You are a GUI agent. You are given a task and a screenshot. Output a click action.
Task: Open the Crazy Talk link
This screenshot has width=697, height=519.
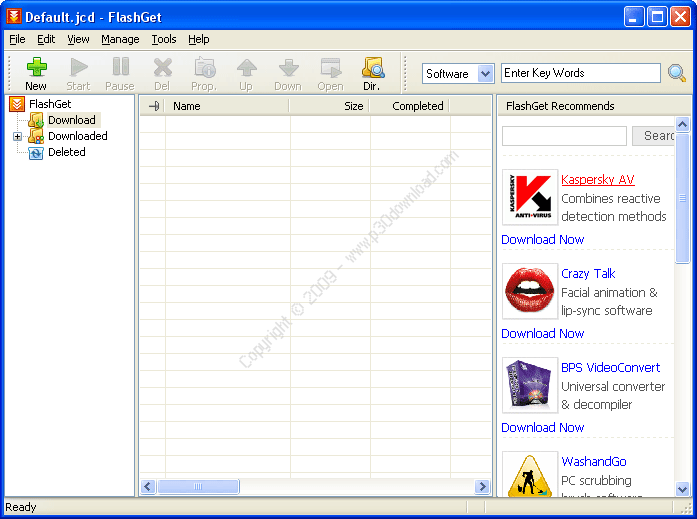point(588,274)
